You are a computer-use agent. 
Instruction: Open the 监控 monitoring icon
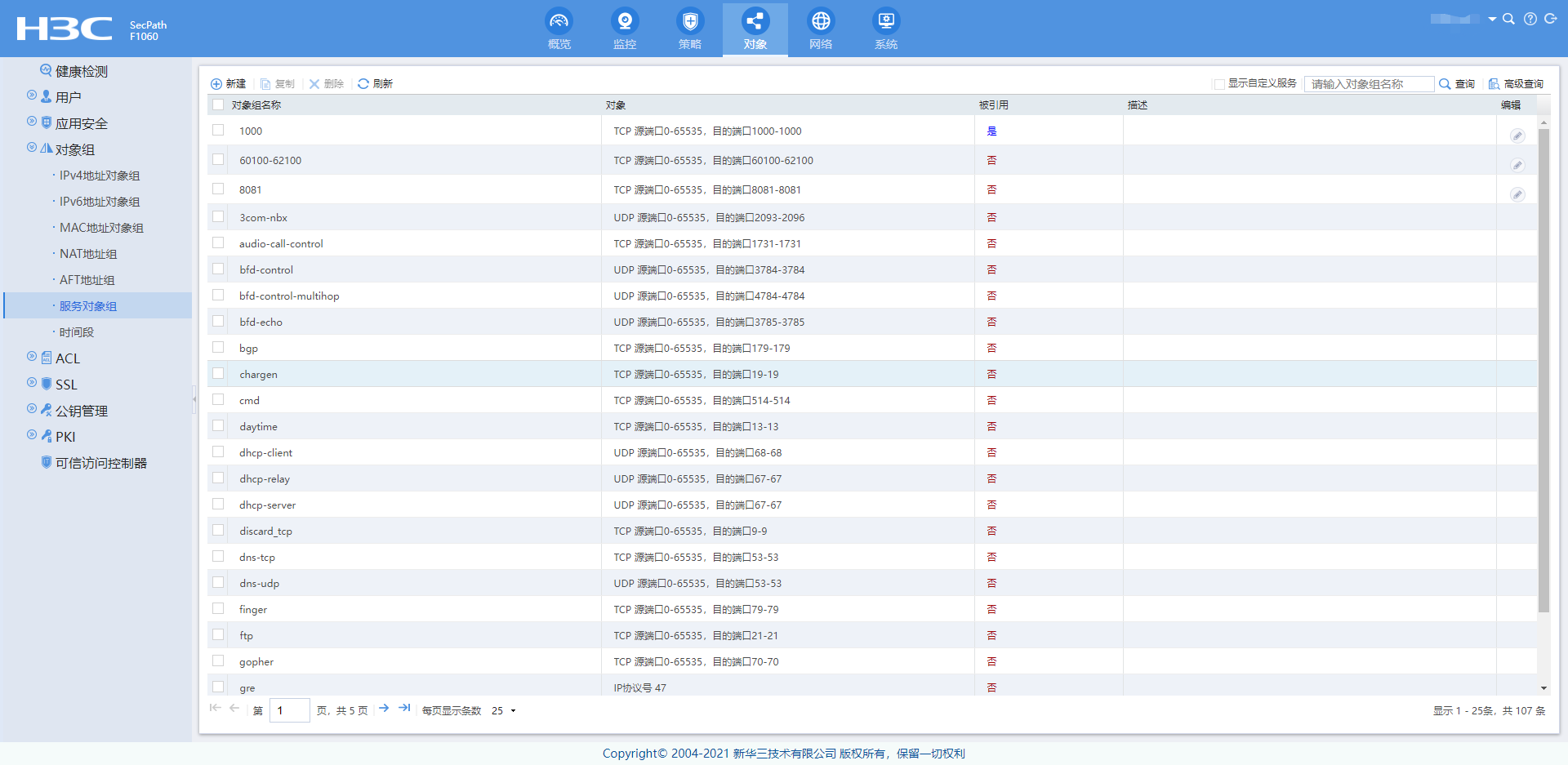625,21
